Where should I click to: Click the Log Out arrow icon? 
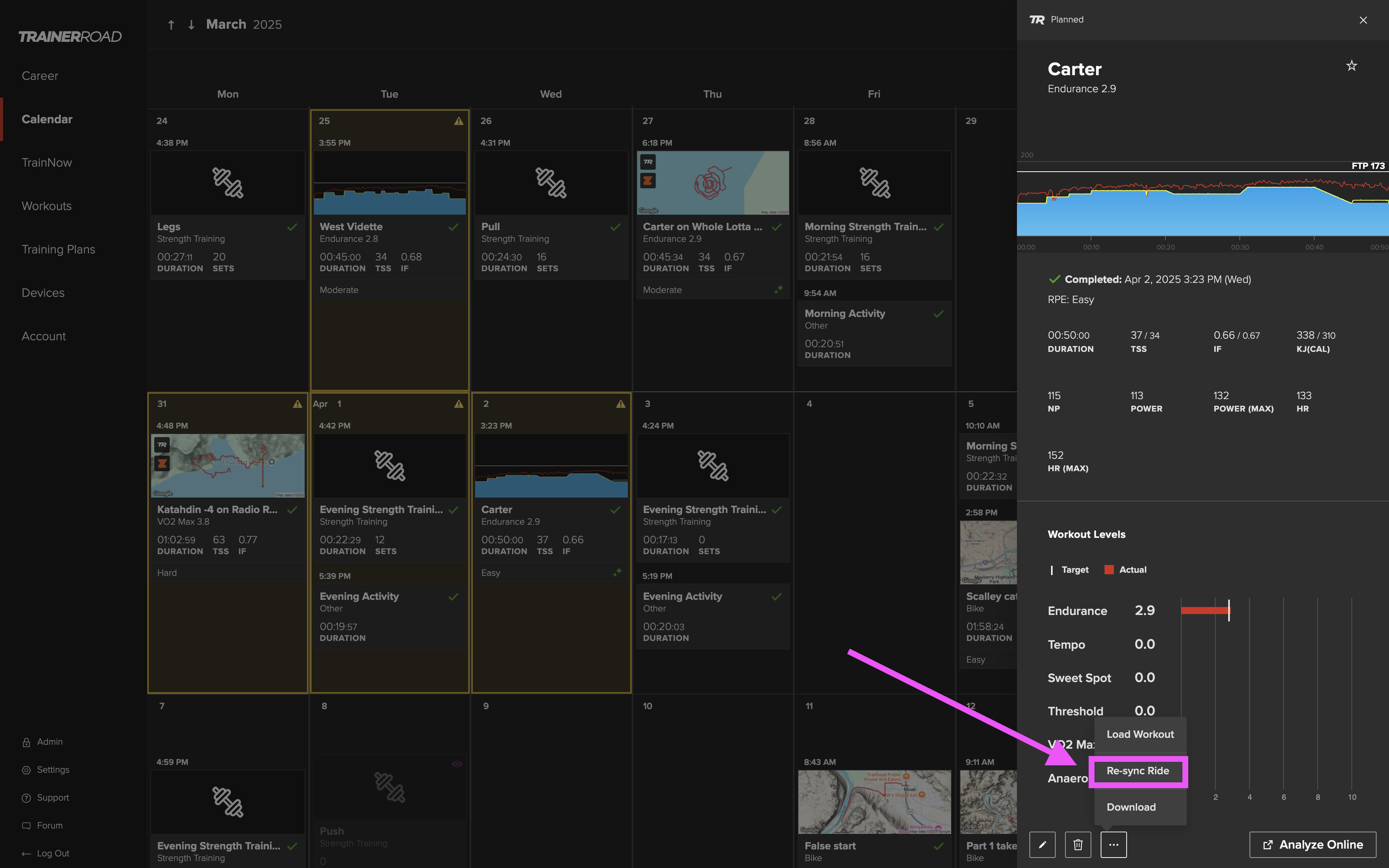26,854
